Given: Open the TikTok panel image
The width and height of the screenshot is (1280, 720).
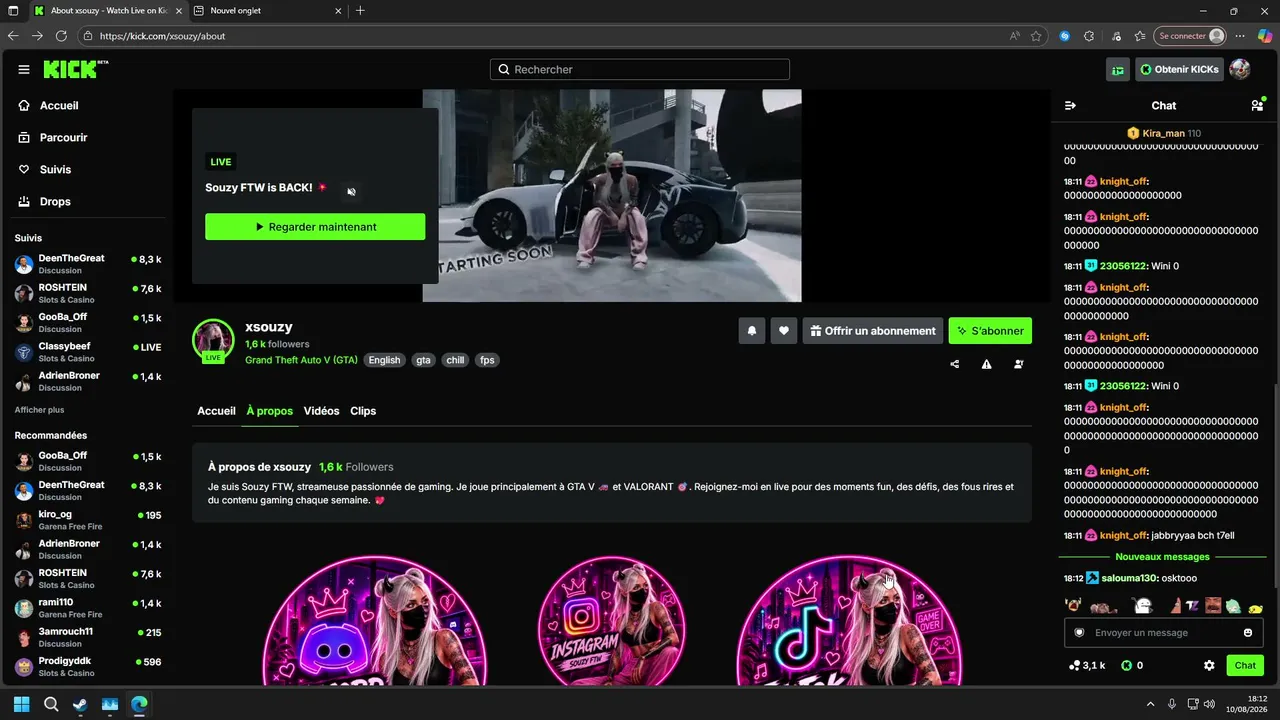Looking at the screenshot, I should (x=849, y=620).
